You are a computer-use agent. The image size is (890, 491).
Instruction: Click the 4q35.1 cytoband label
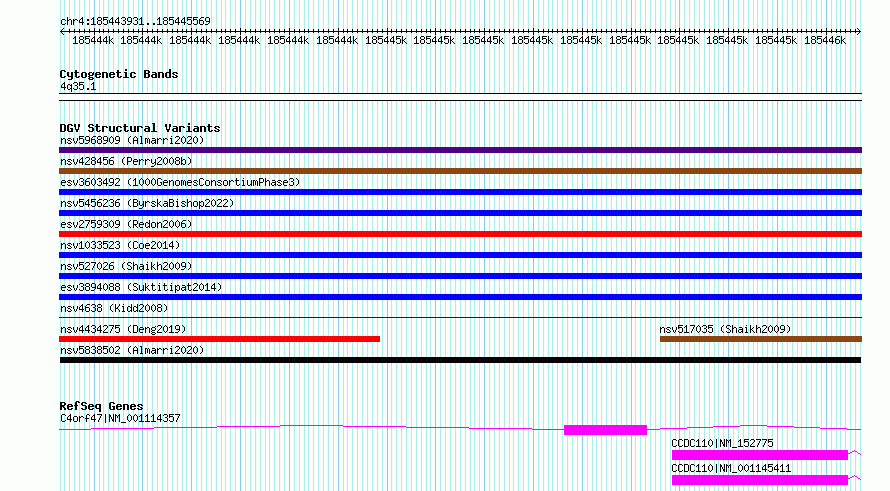[78, 87]
